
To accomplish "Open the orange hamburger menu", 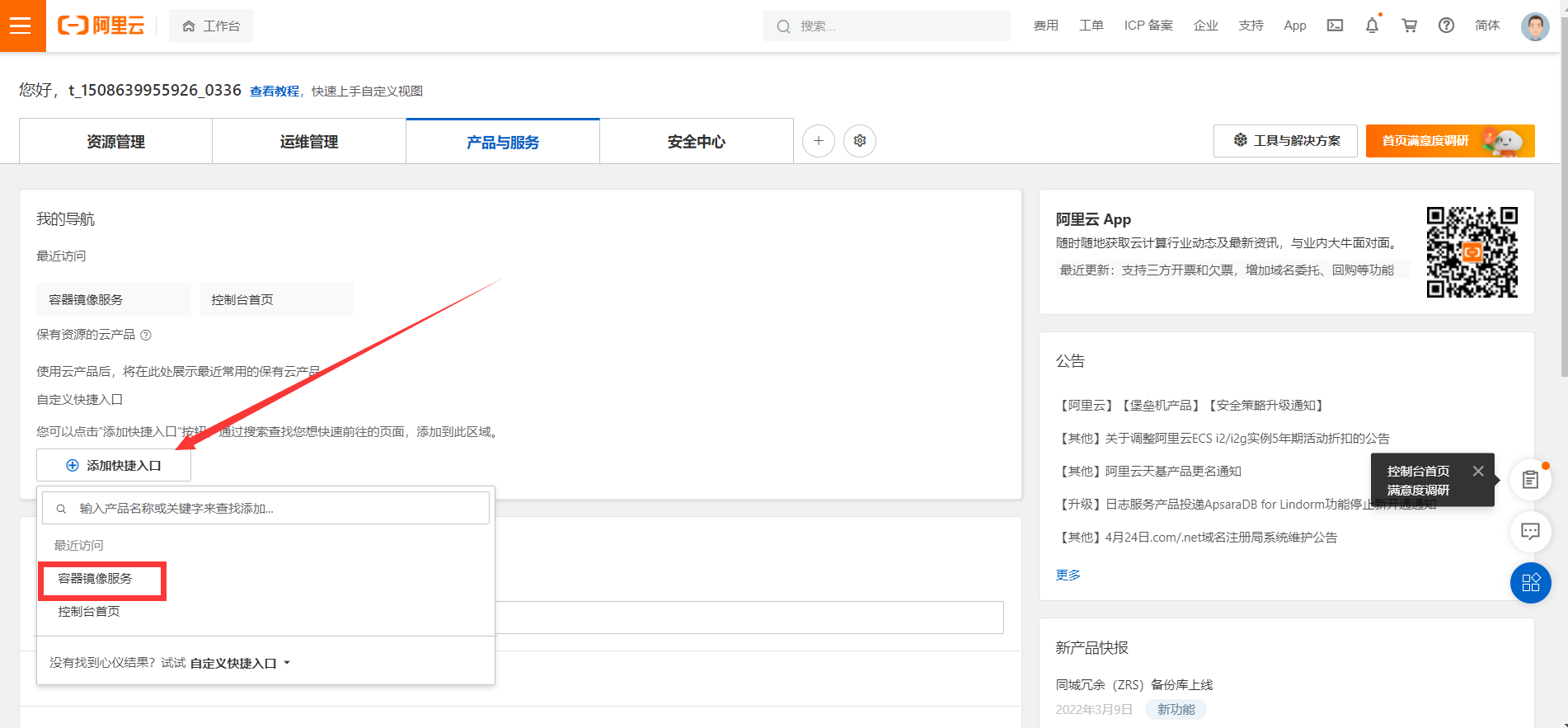I will (22, 26).
